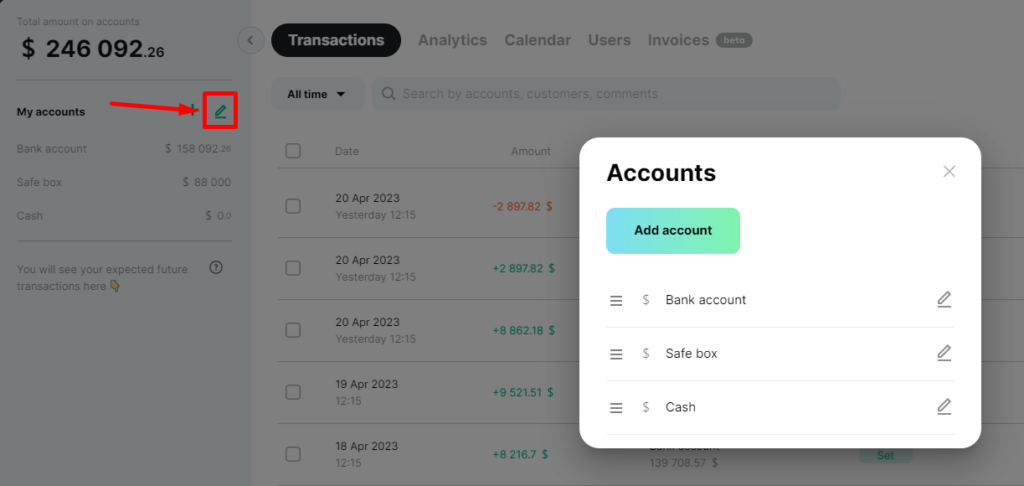Screen dimensions: 1024x486
Task: Close the Accounts dialog
Action: tap(949, 172)
